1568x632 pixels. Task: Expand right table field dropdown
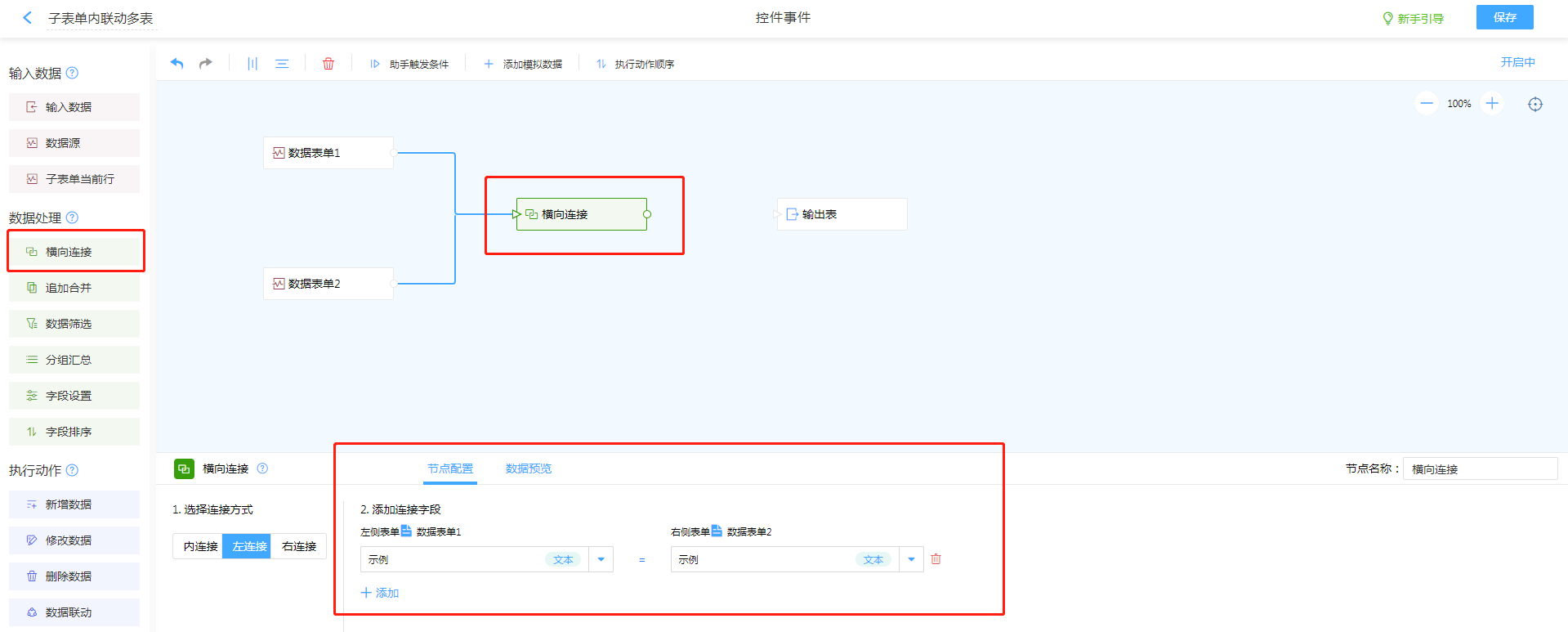911,559
